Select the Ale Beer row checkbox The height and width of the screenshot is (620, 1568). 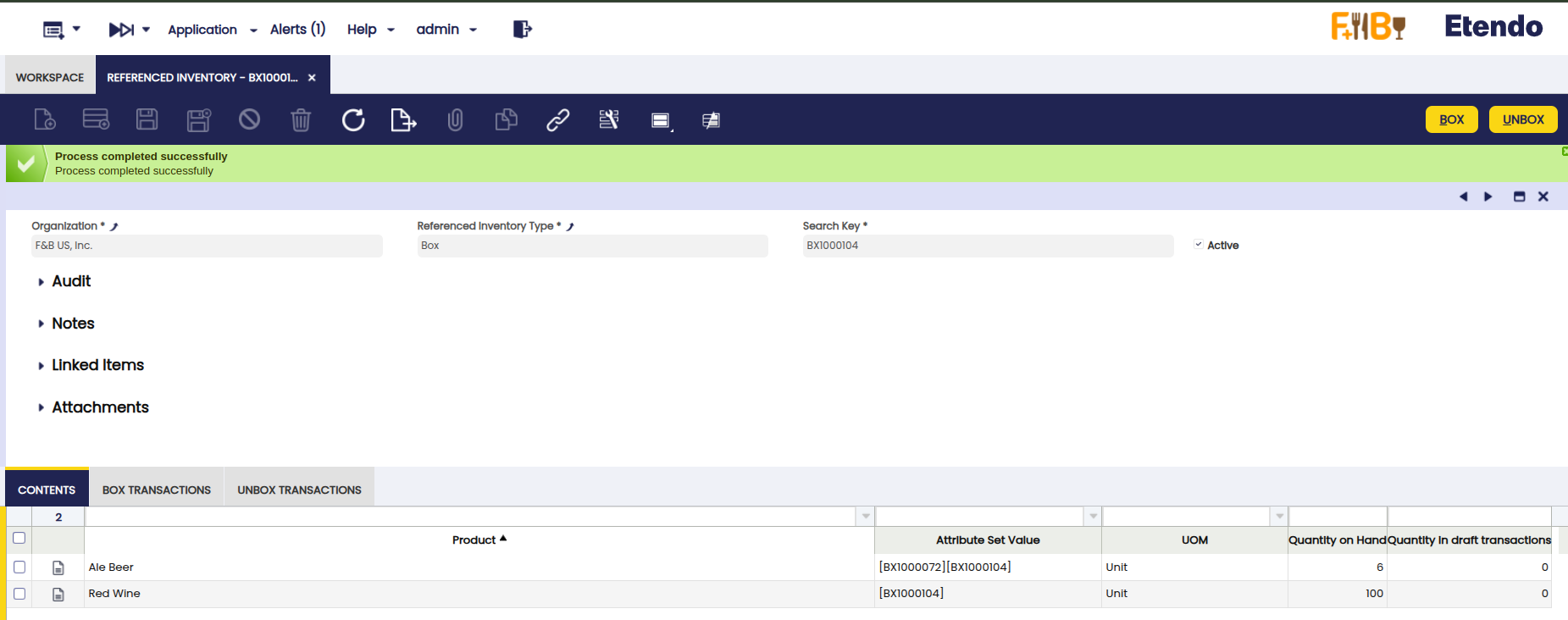(x=19, y=567)
